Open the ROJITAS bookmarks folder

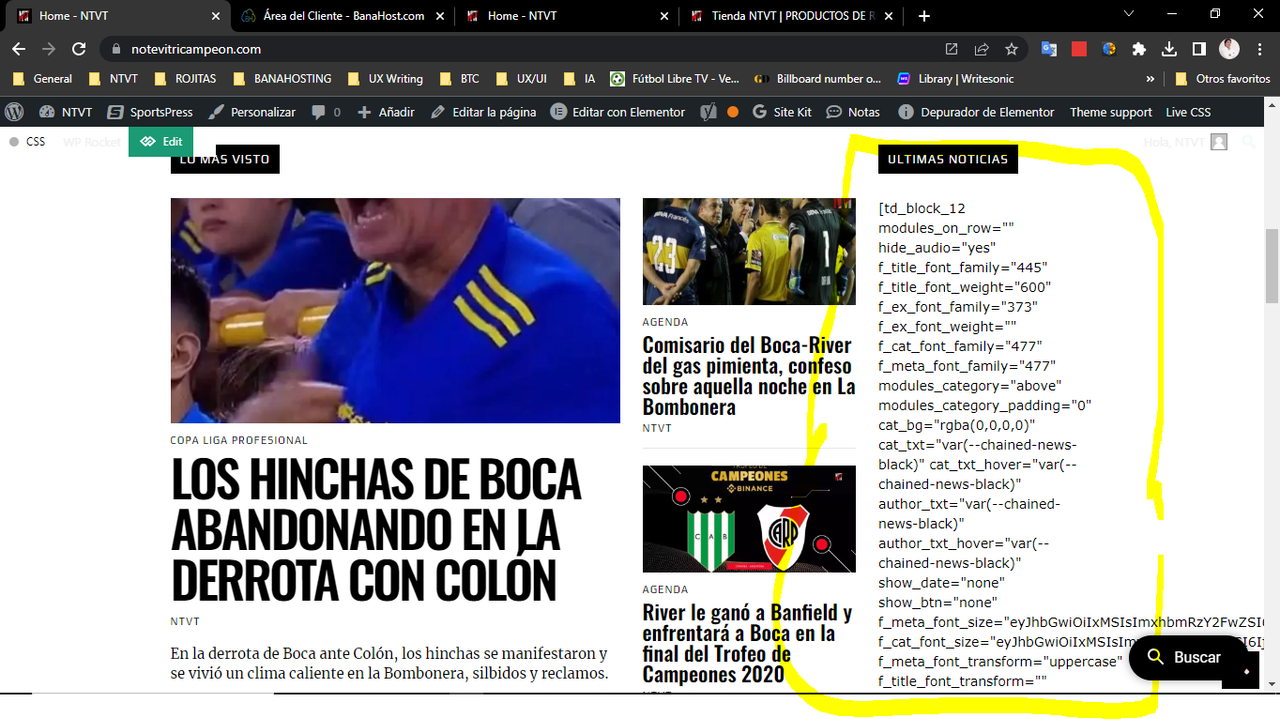pos(186,78)
